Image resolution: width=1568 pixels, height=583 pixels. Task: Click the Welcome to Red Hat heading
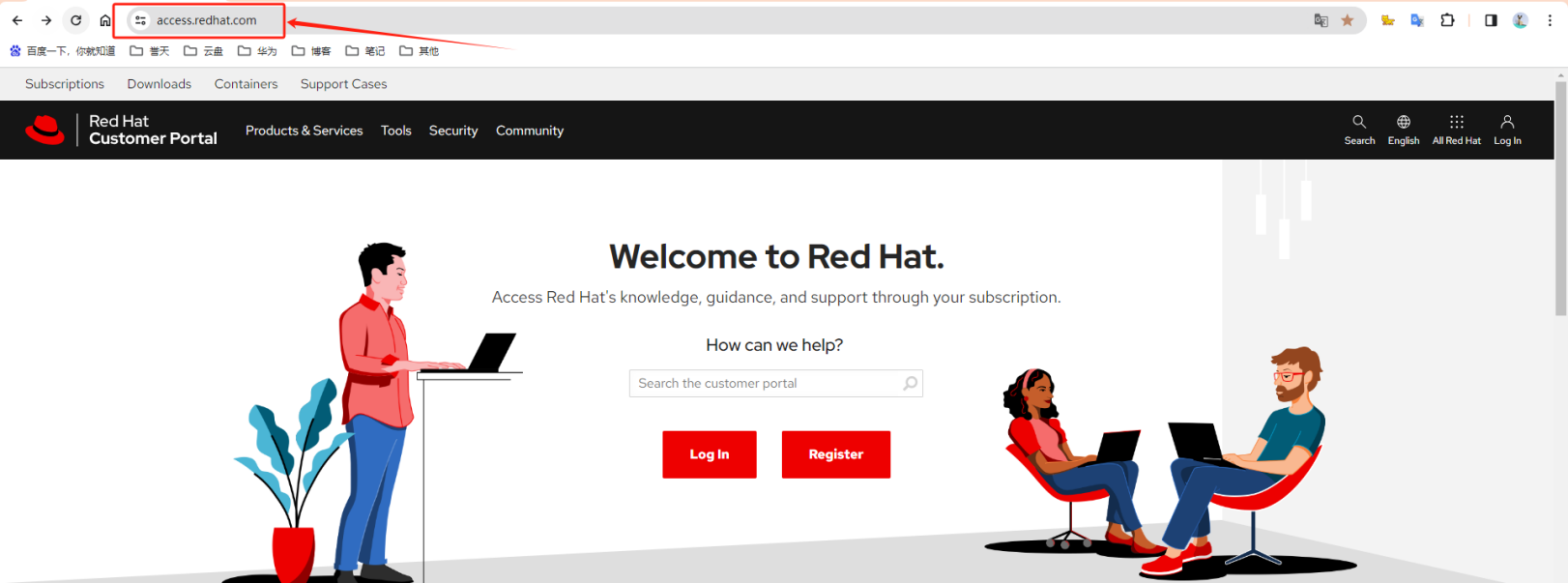(776, 257)
